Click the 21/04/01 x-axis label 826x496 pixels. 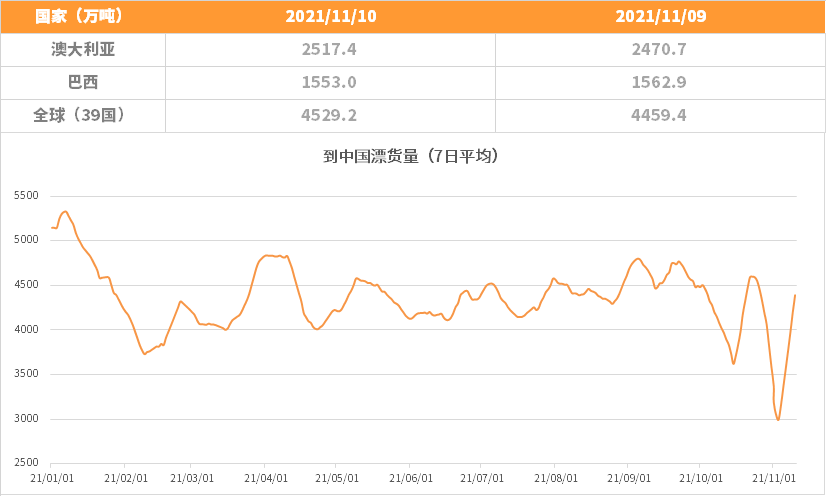266,478
